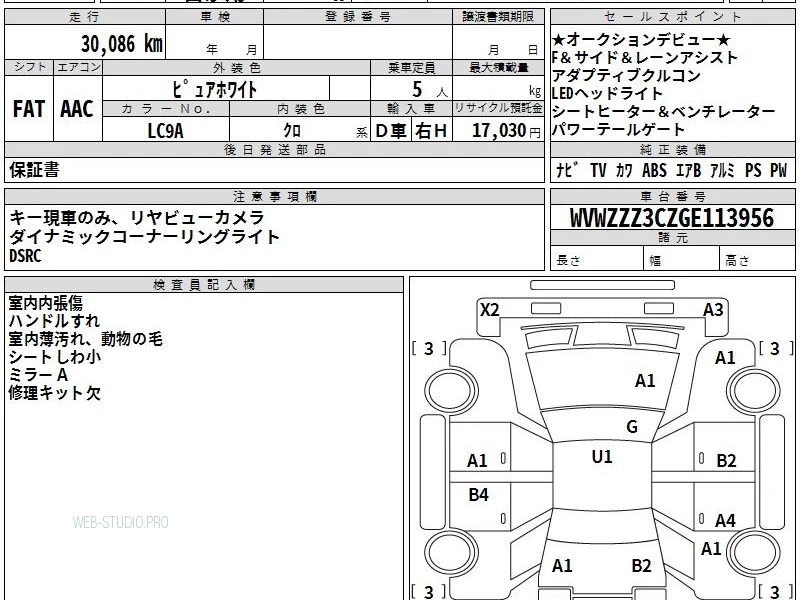
Task: Select the F&サイド&レーンアシスト line
Action: 644,57
